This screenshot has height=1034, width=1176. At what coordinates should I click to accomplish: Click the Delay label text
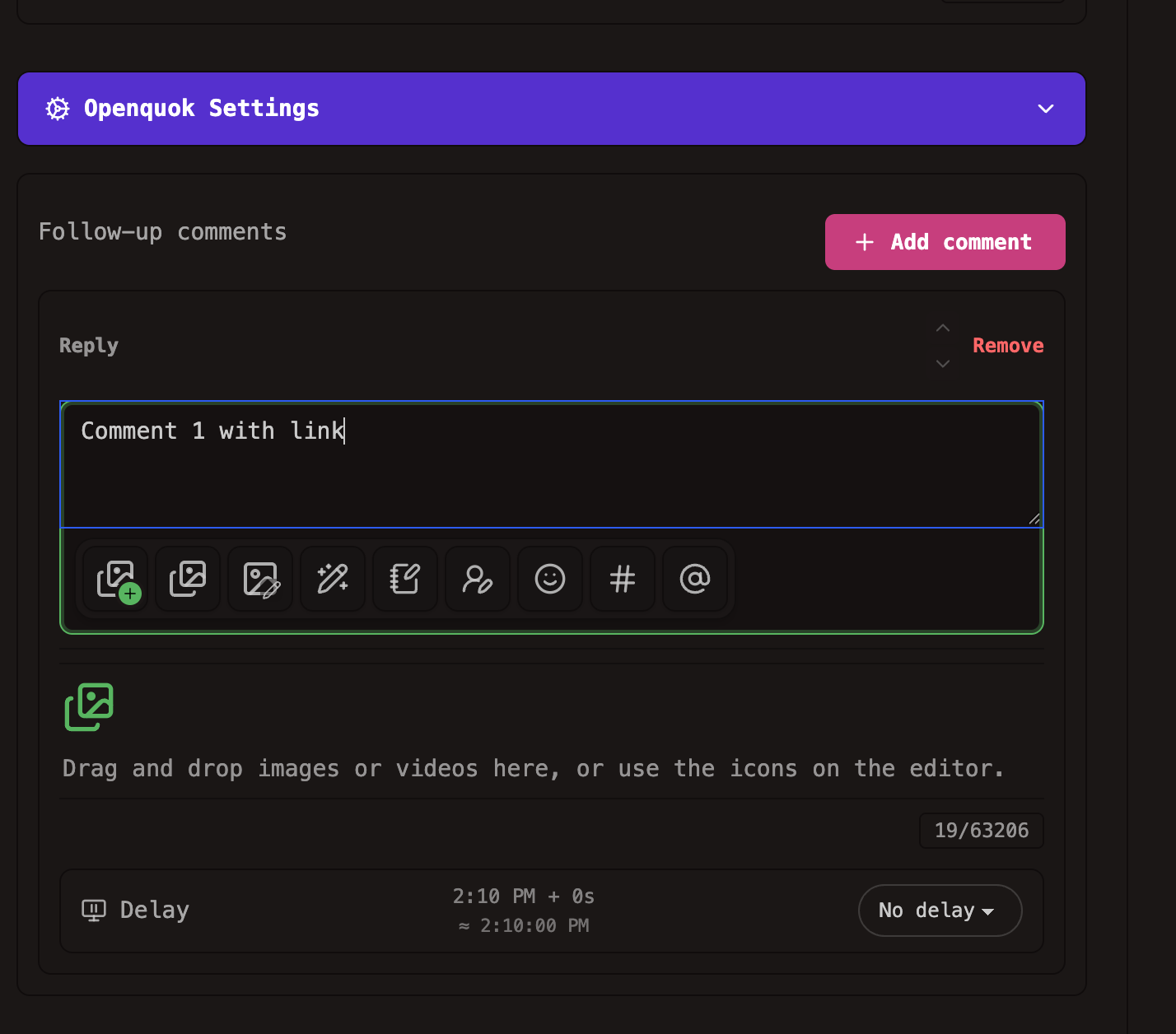[155, 911]
